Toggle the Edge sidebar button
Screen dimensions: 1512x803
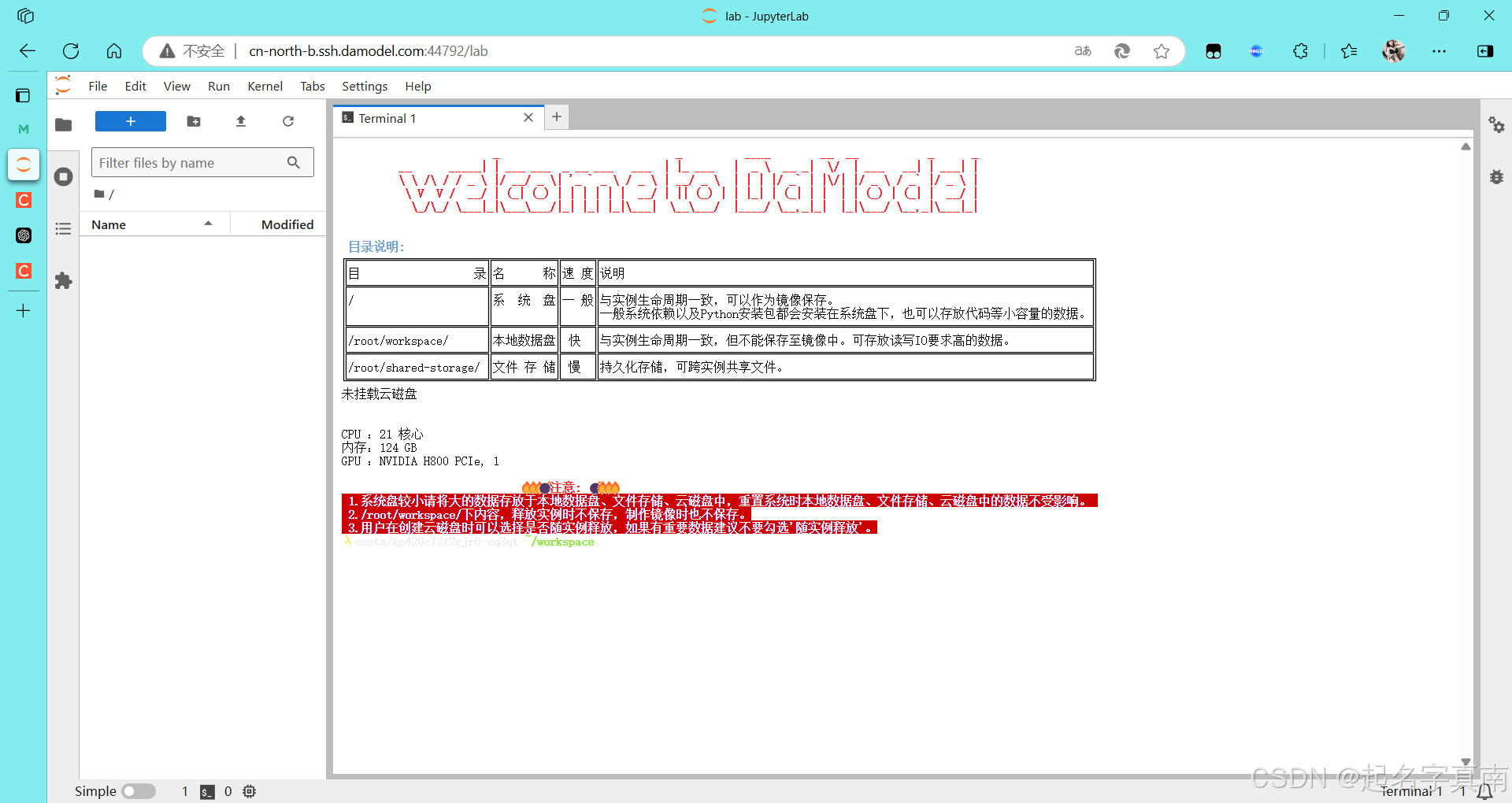tap(1485, 51)
